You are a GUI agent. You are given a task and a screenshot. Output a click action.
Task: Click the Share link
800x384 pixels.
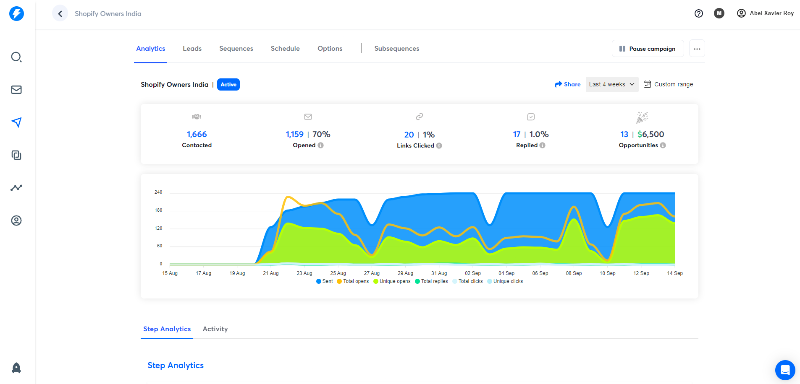(x=567, y=84)
